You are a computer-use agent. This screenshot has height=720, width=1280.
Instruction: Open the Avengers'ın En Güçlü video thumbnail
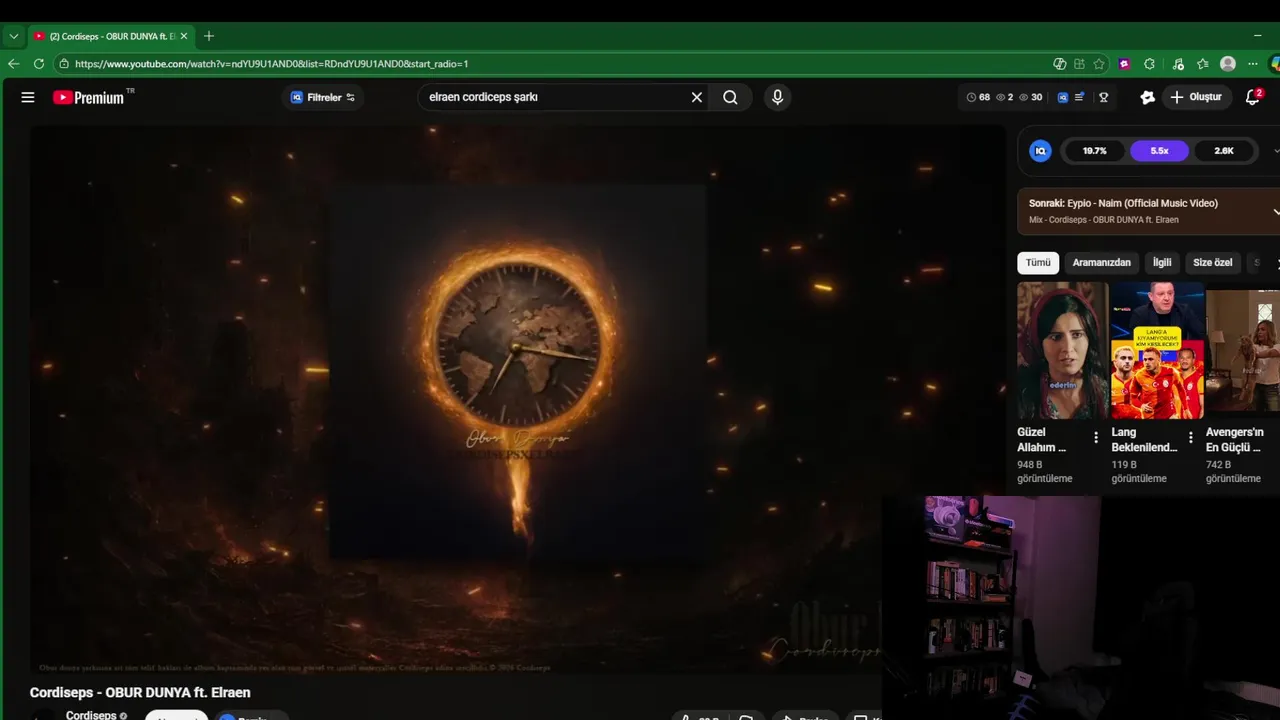tap(1243, 350)
